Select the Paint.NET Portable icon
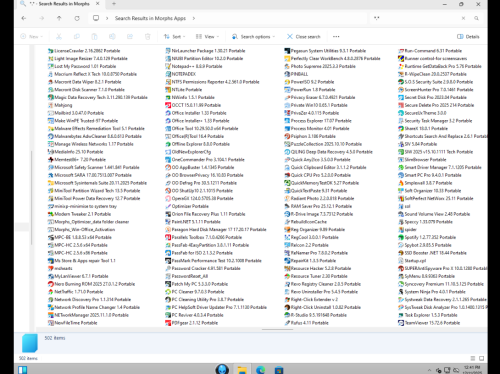The height and width of the screenshot is (374, 500). tap(168, 222)
